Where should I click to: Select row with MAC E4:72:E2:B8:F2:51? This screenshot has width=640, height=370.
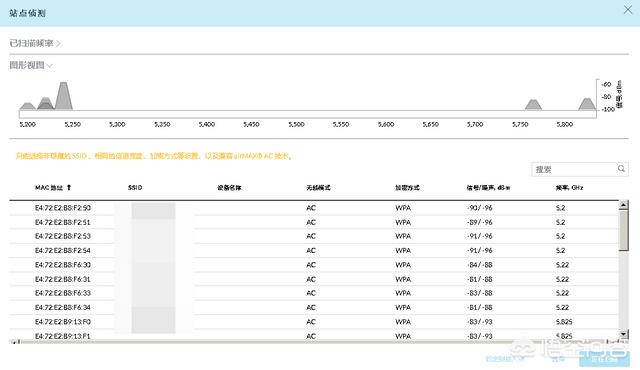pos(313,222)
